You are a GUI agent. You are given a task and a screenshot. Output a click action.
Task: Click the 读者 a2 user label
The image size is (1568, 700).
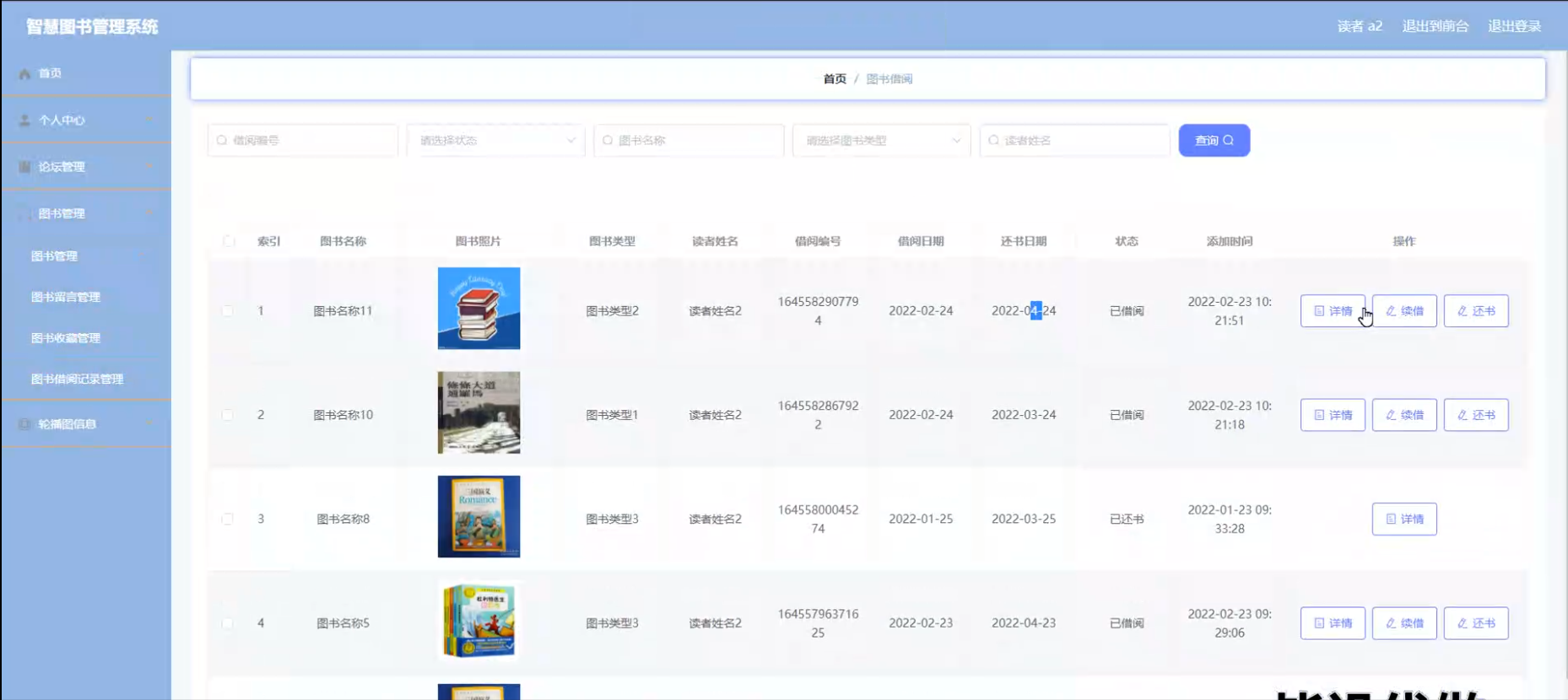tap(1360, 26)
